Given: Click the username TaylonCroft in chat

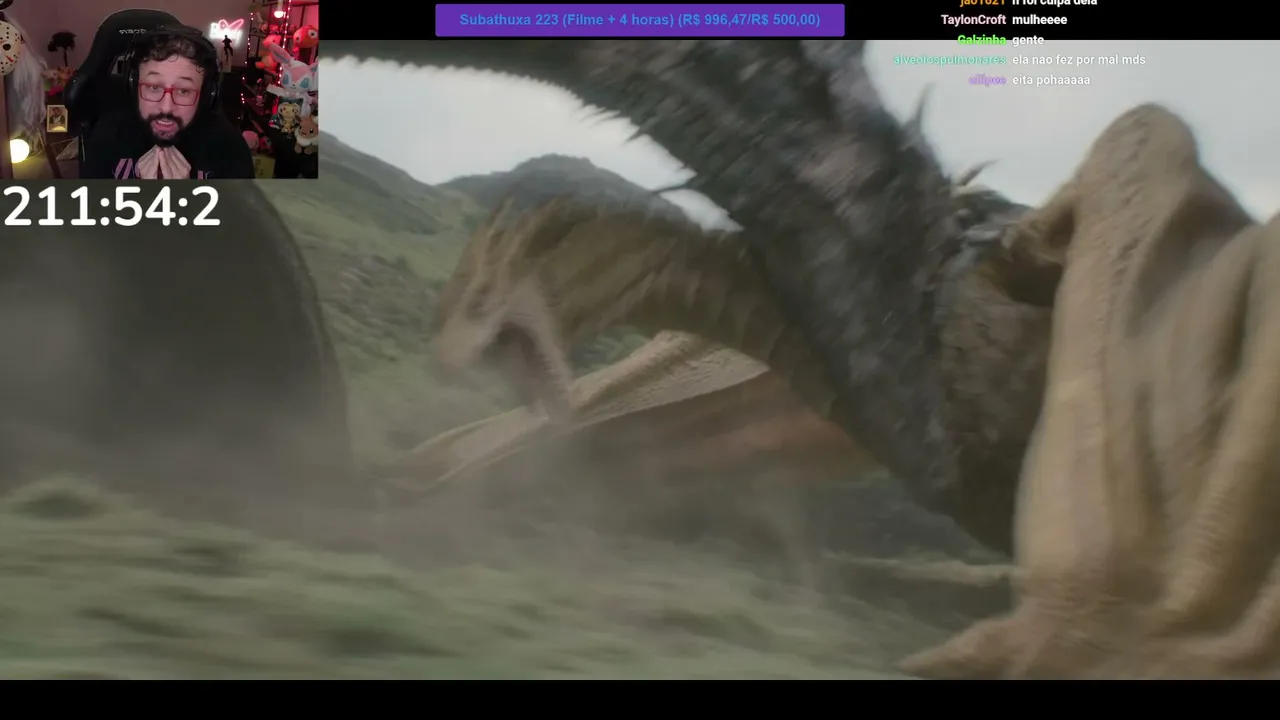Looking at the screenshot, I should [x=973, y=20].
